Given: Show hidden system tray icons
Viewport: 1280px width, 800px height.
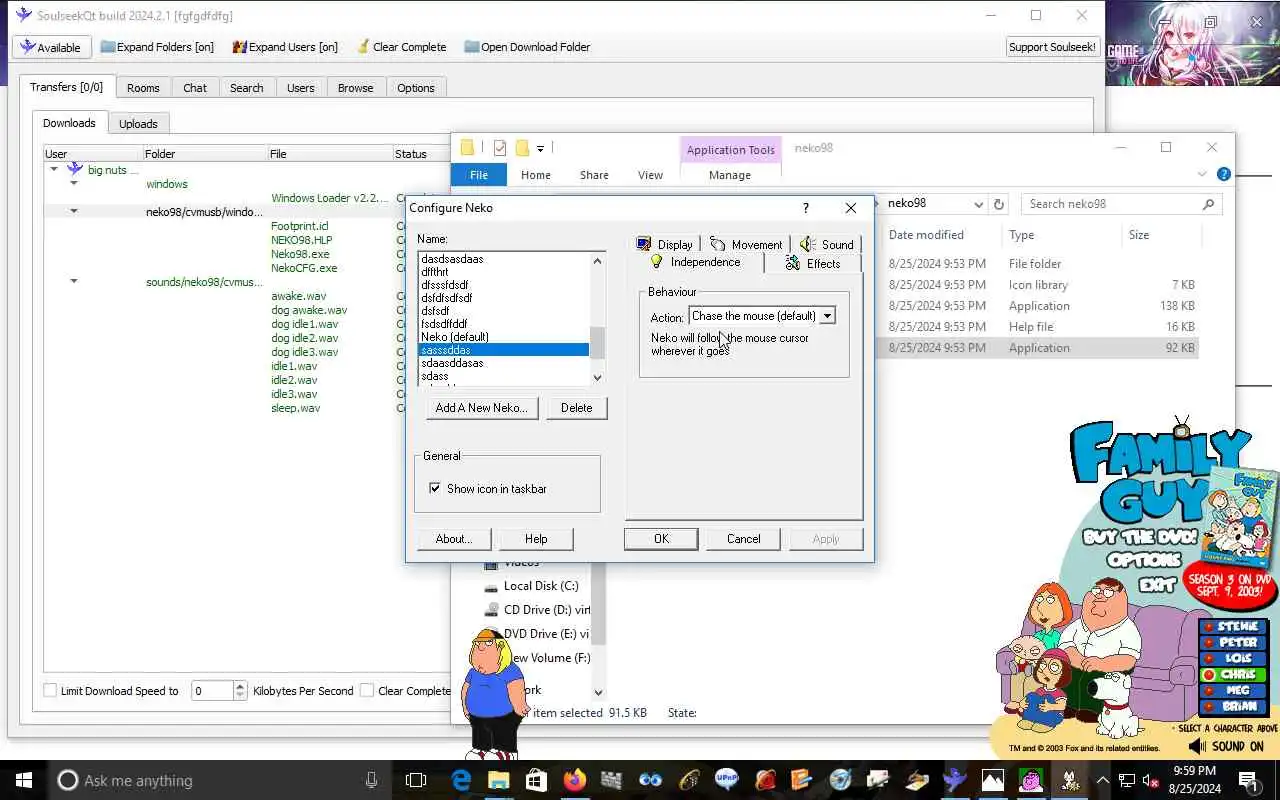Looking at the screenshot, I should coord(1102,780).
